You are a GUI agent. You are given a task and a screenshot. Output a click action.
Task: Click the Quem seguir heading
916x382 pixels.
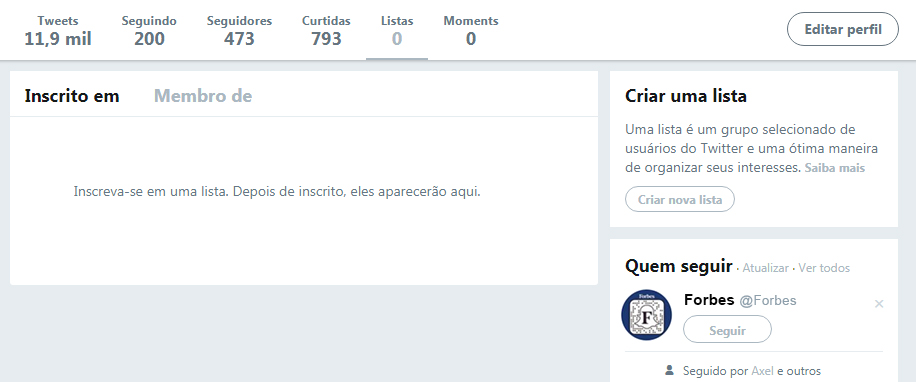click(x=678, y=266)
